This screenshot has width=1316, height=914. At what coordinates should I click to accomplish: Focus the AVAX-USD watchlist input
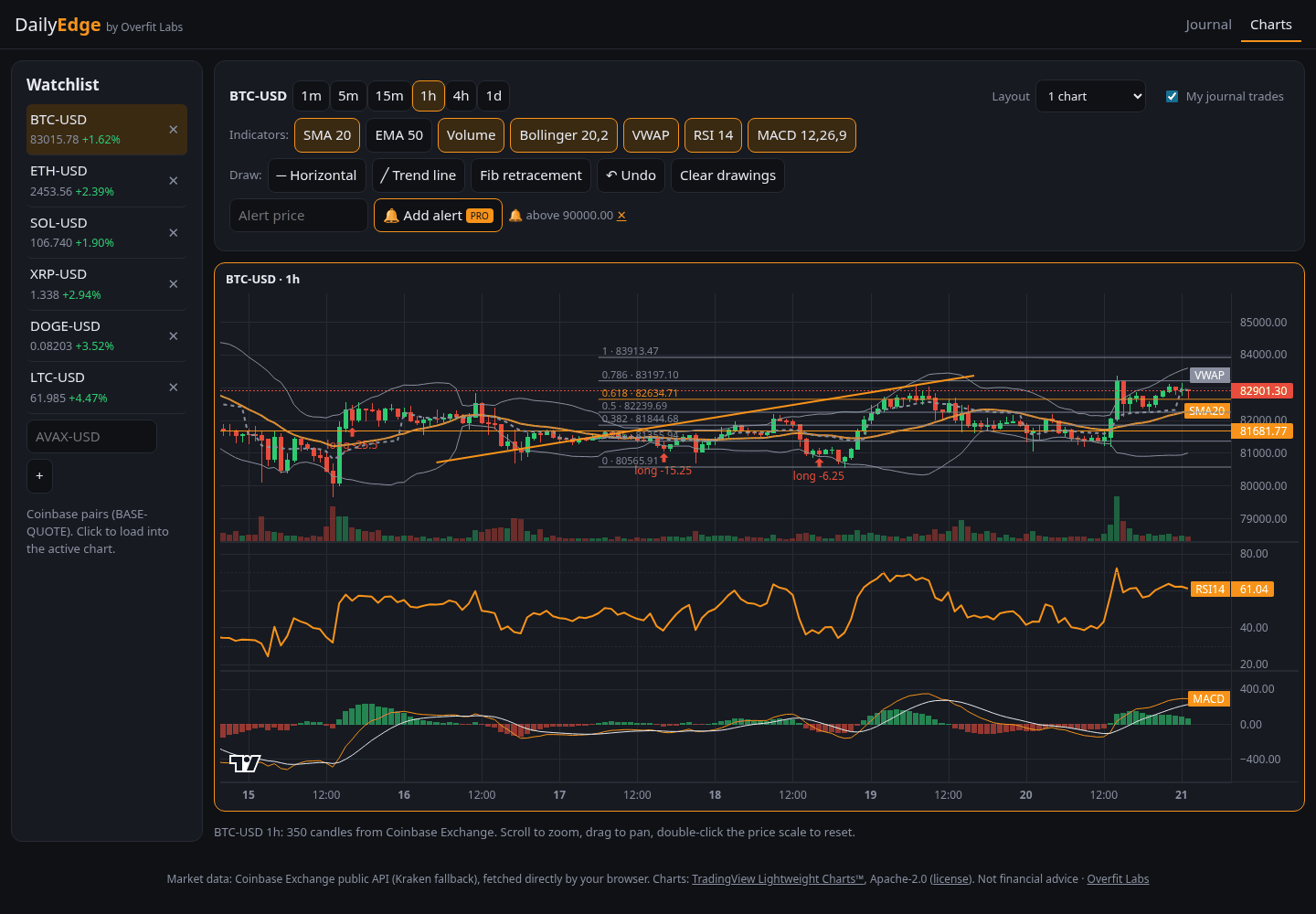point(91,437)
